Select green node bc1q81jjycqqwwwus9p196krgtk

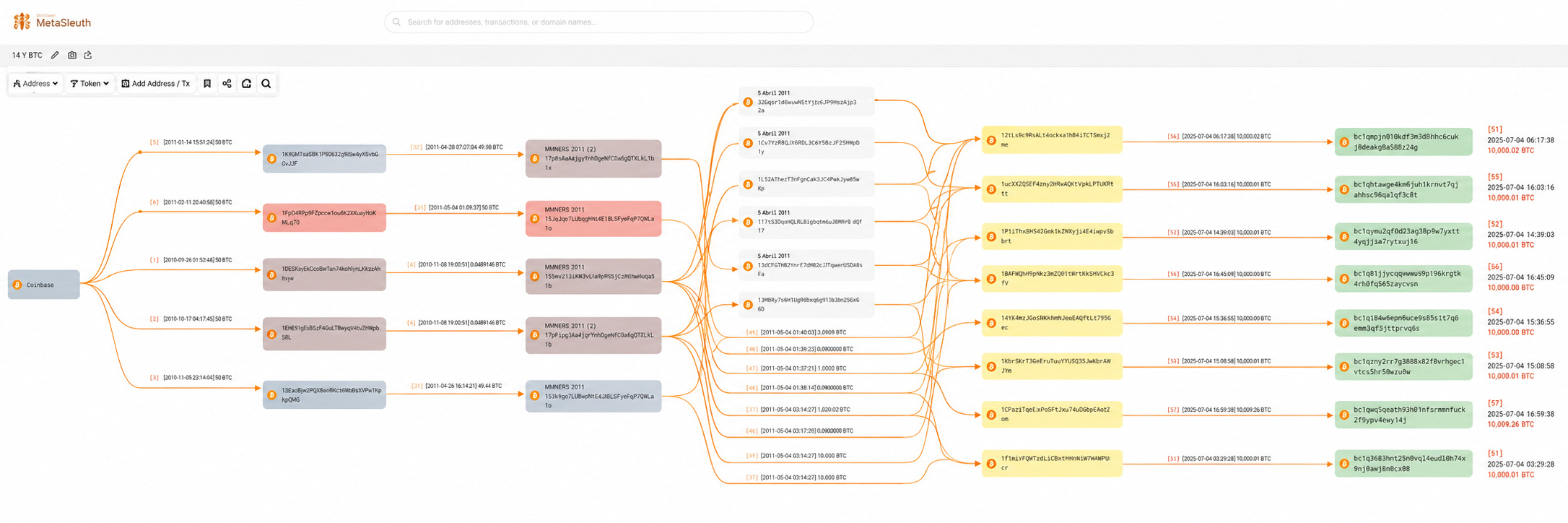1403,279
